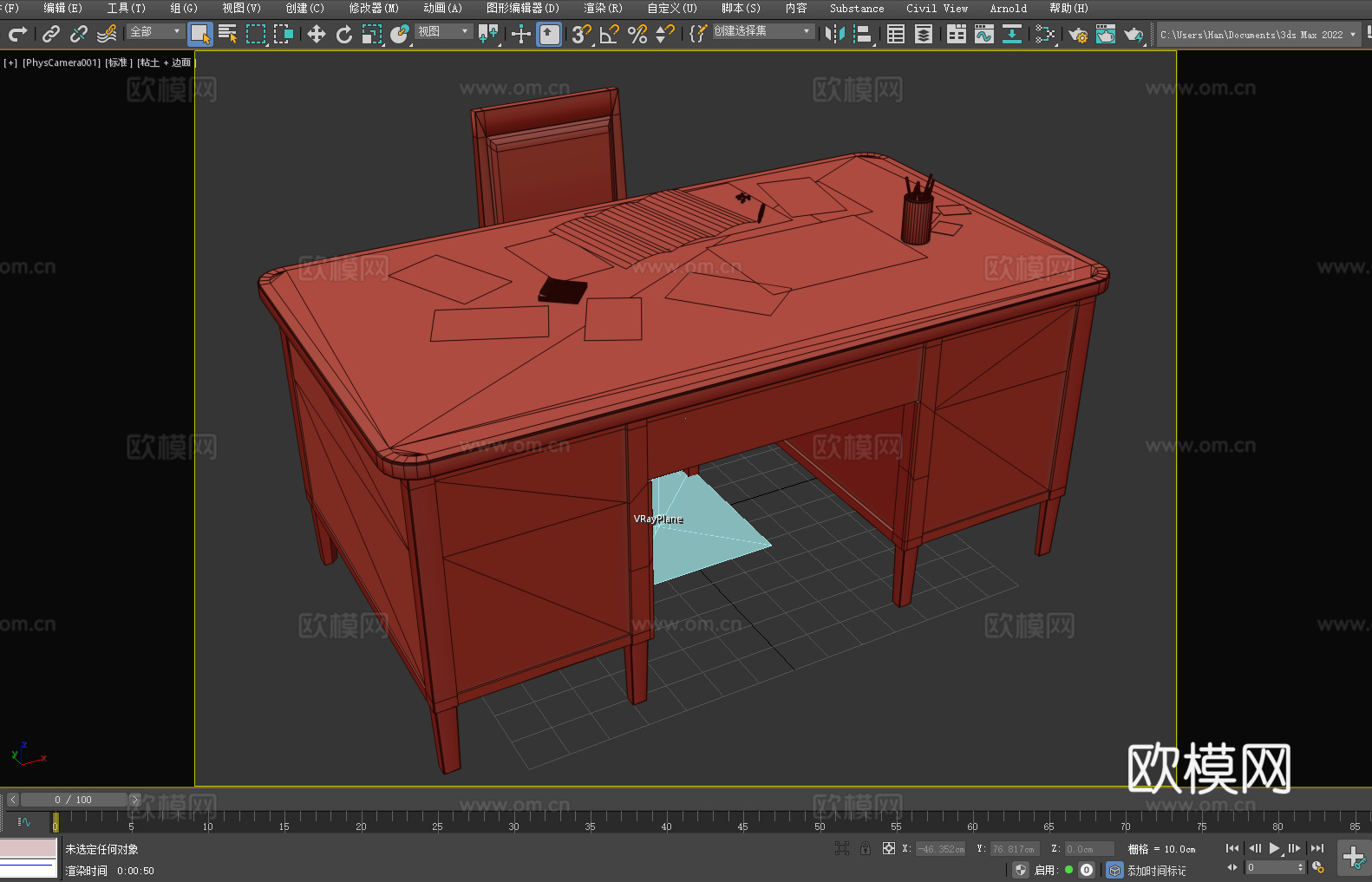This screenshot has height=882, width=1372.
Task: Open the Arnold menu
Action: click(1008, 8)
